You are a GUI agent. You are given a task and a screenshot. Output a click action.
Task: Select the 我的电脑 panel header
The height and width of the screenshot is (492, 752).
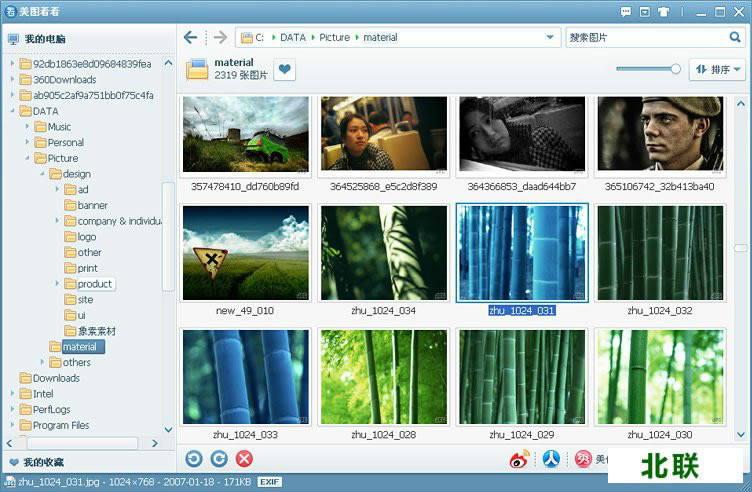tap(45, 39)
